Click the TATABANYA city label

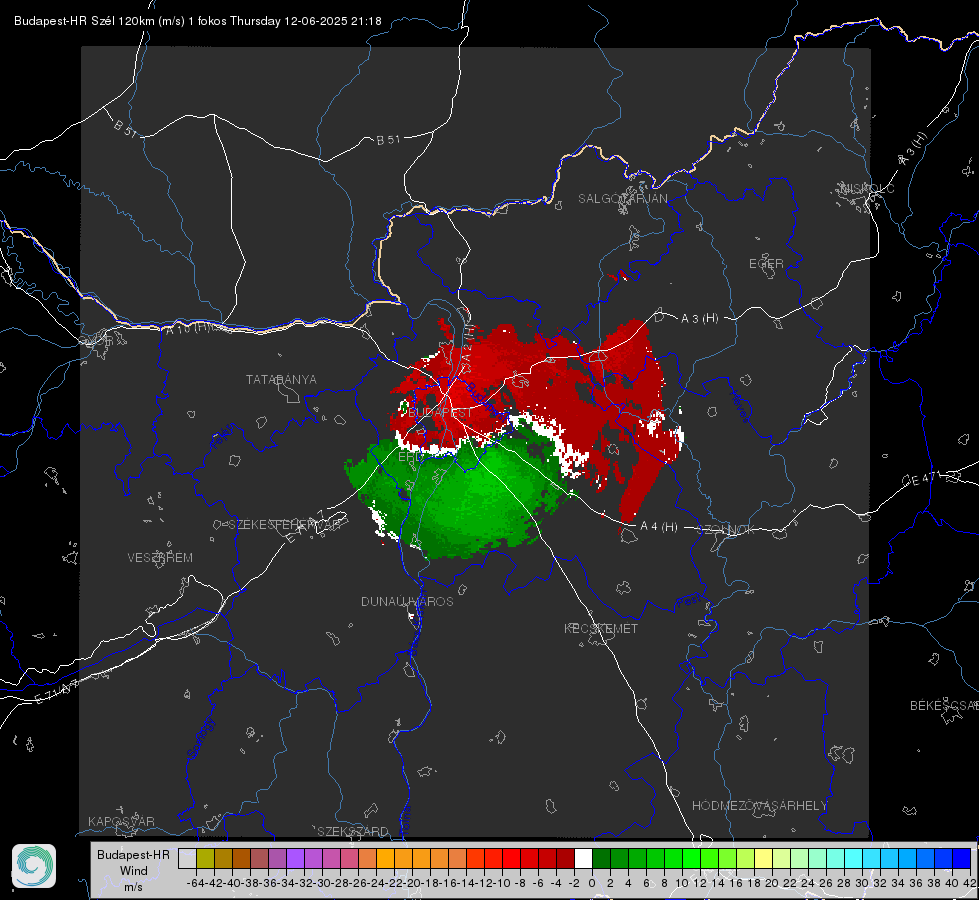point(281,380)
